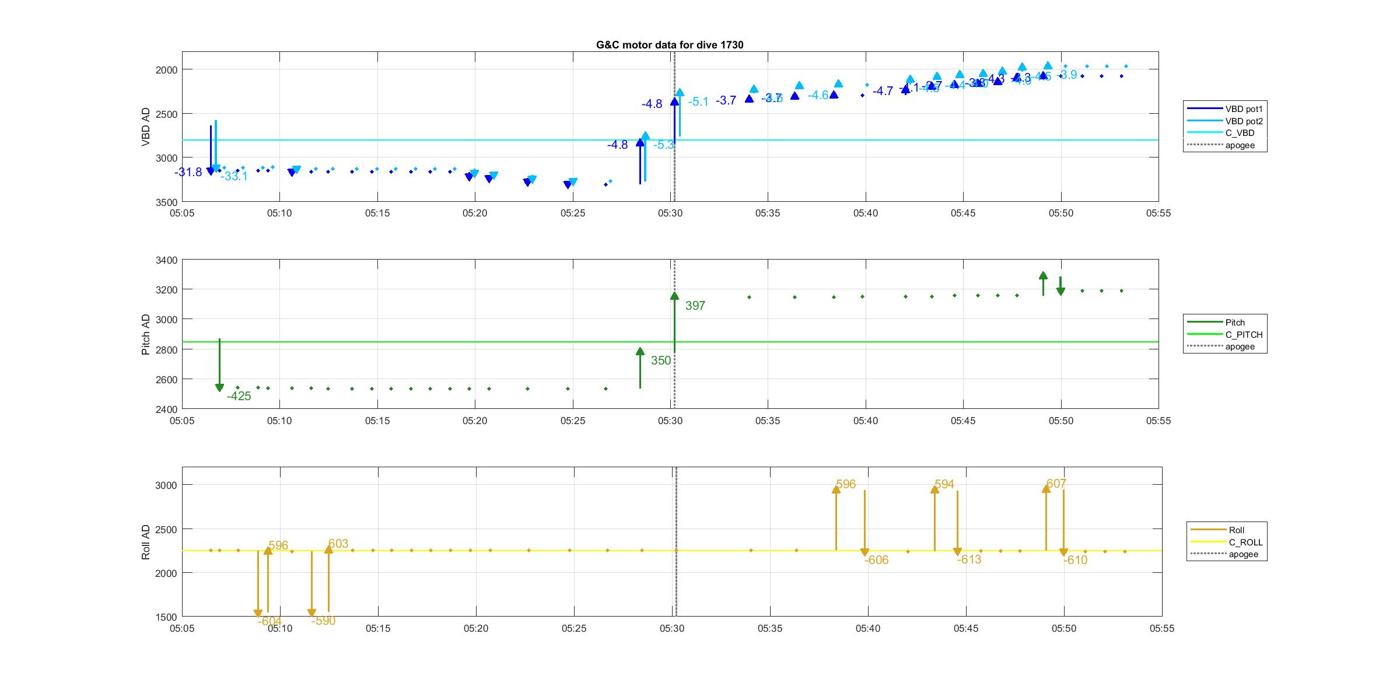Screen dimensions: 1400x693
Task: Click the '397' pitch data label
Action: click(x=695, y=306)
